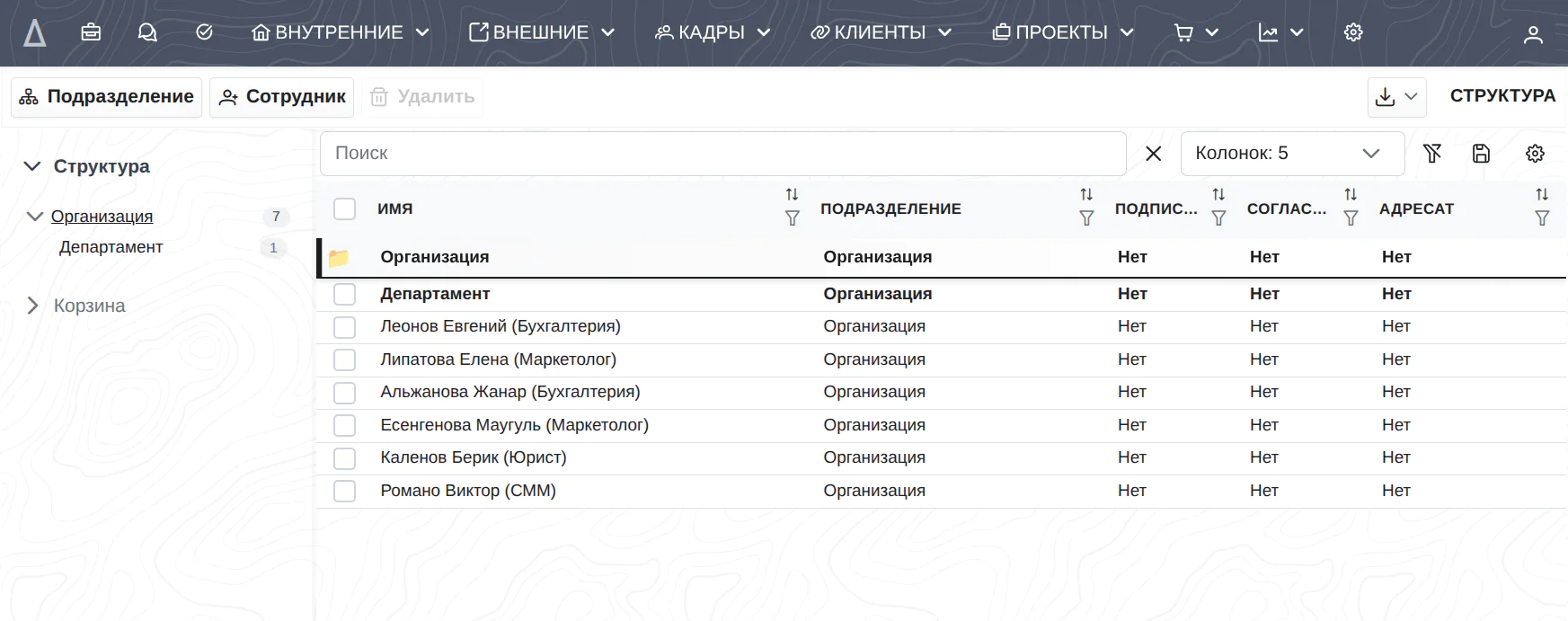Save table layout with the floppy icon
Screen dimensions: 1568x621
point(1481,154)
